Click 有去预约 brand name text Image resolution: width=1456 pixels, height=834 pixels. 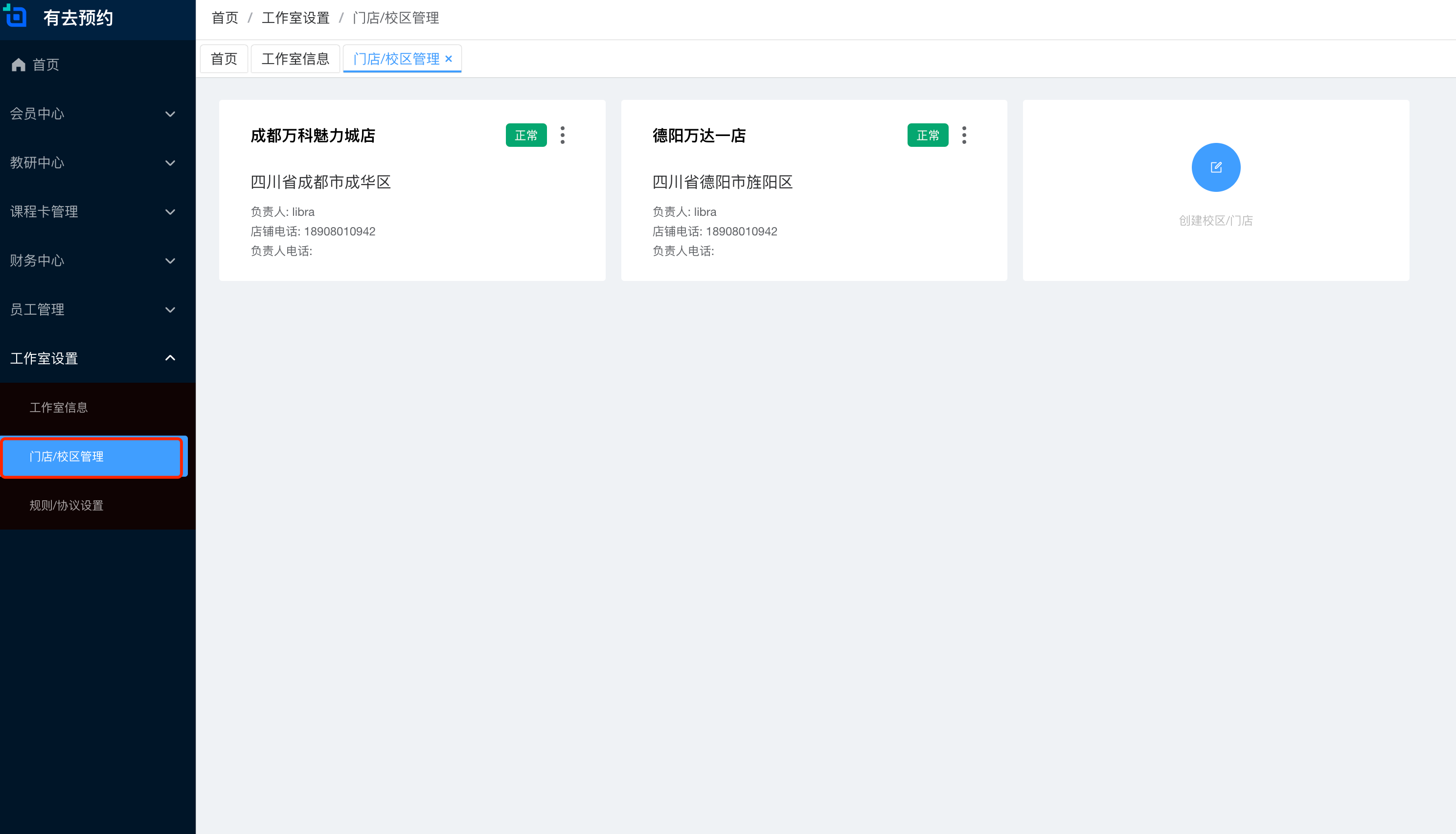pos(78,18)
